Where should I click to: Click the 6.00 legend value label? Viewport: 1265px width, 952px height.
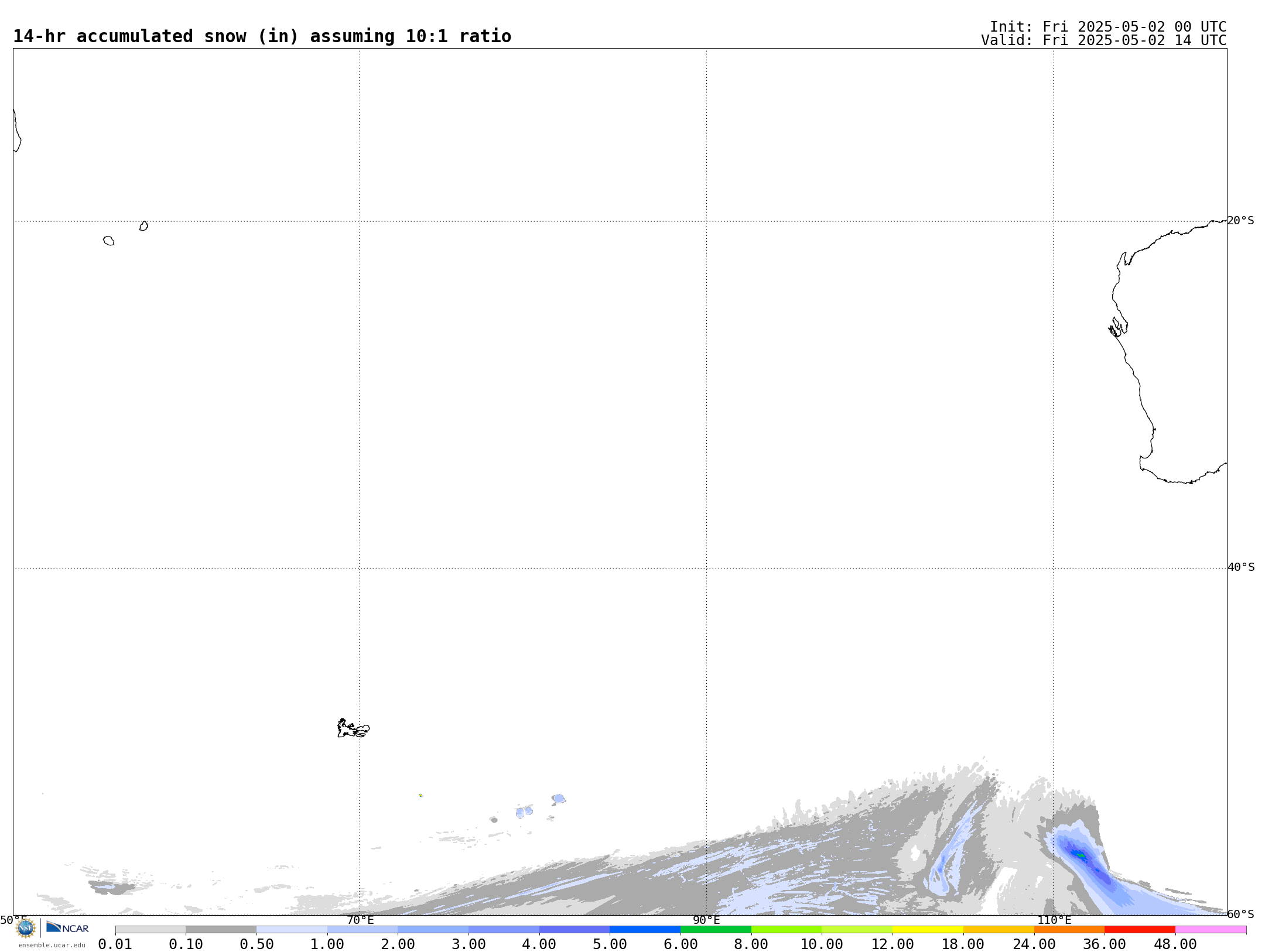pos(681,944)
